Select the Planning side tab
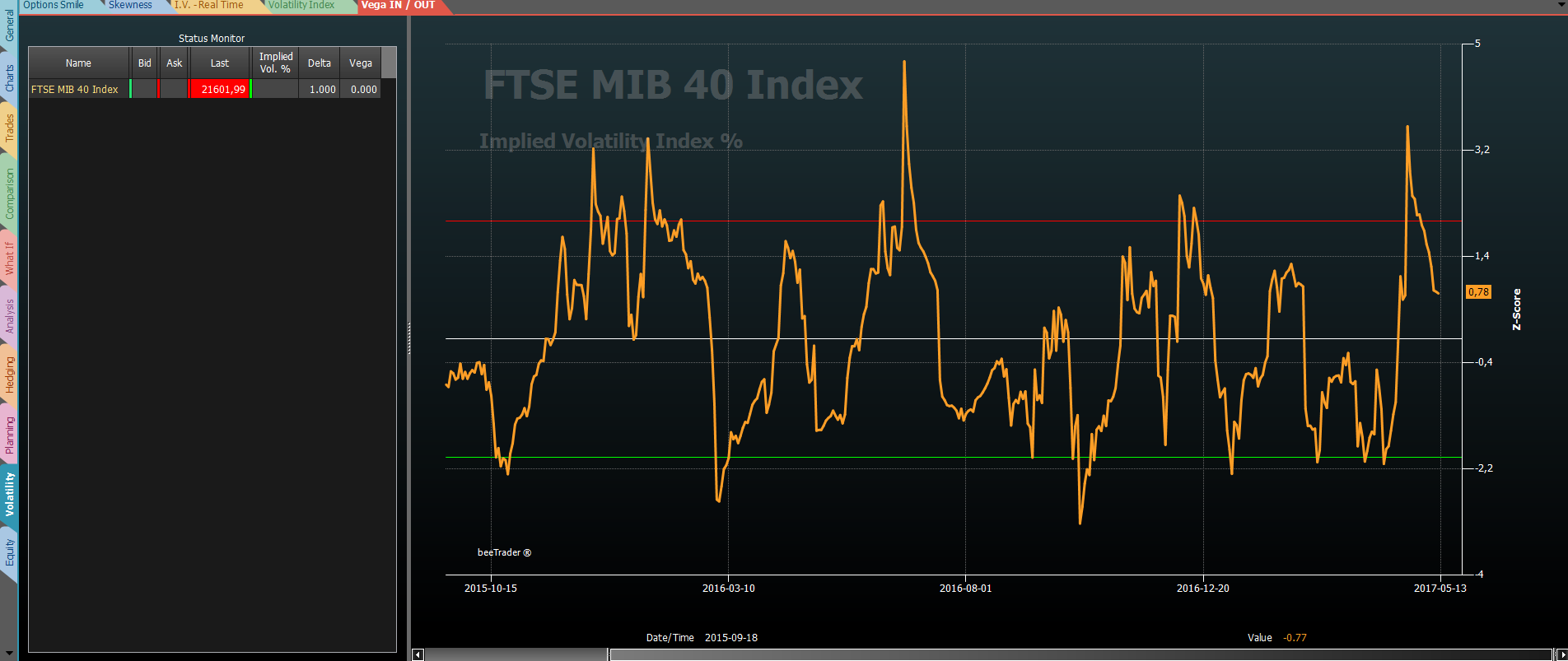The image size is (1568, 661). tap(9, 435)
